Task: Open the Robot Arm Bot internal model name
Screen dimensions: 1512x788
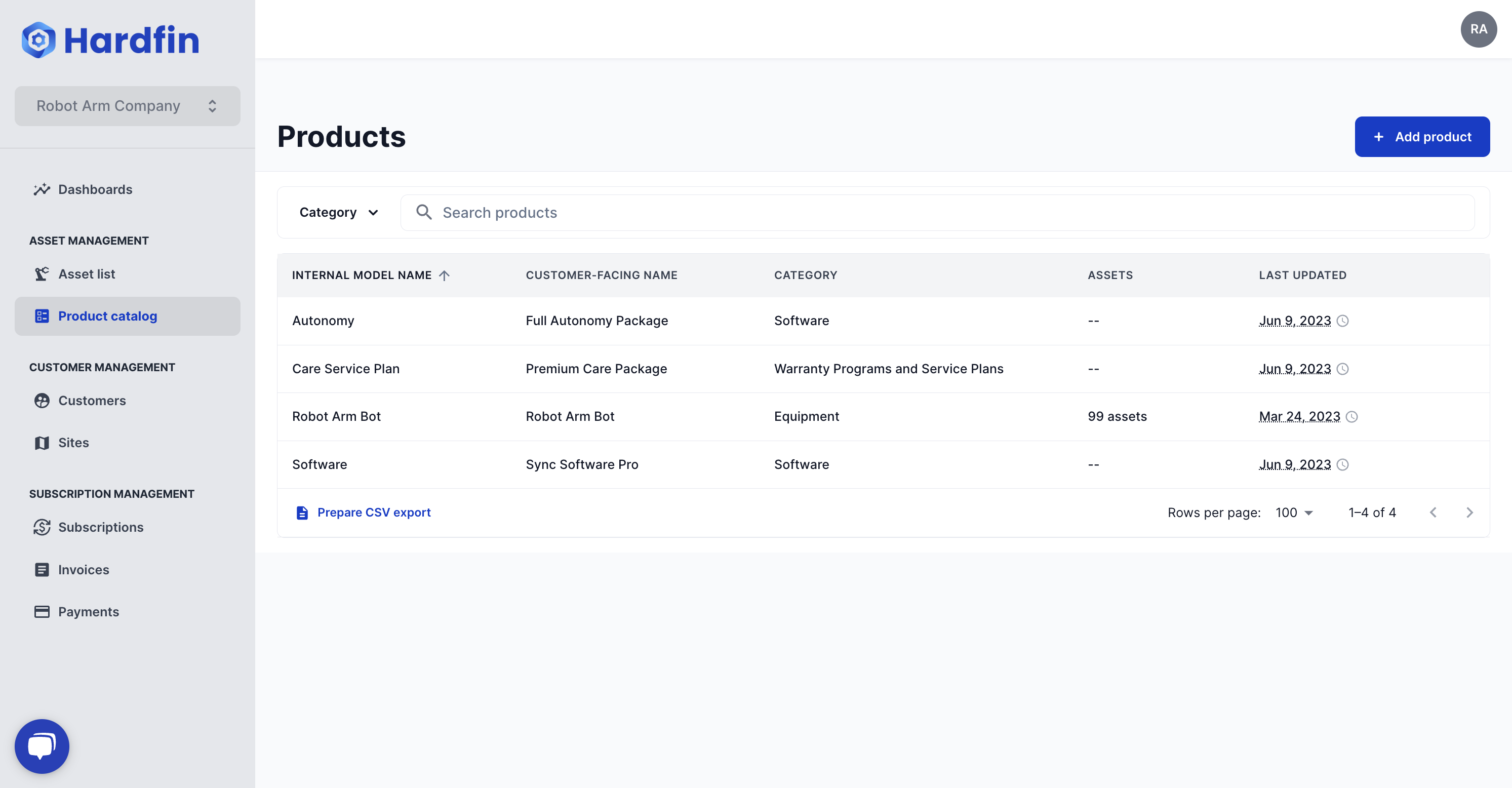Action: point(336,416)
